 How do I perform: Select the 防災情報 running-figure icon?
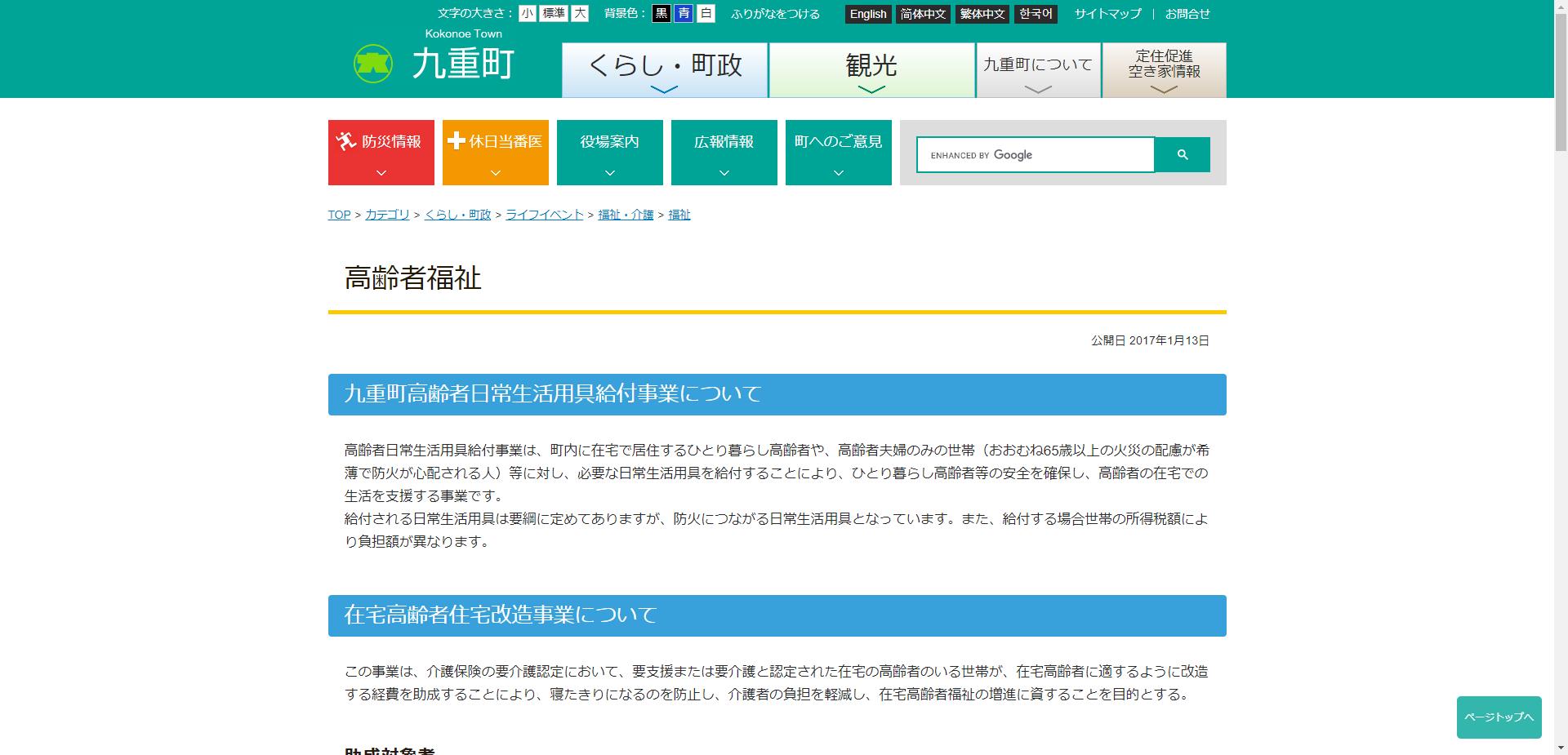pyautogui.click(x=346, y=139)
